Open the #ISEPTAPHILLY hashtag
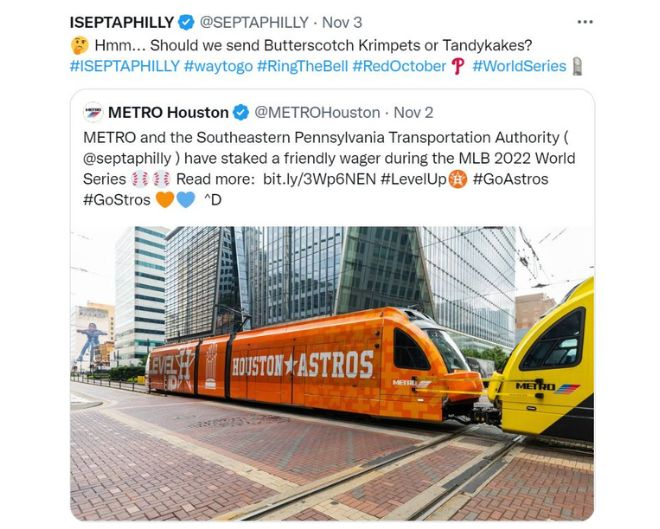Image resolution: width=660 pixels, height=529 pixels. click(x=125, y=66)
